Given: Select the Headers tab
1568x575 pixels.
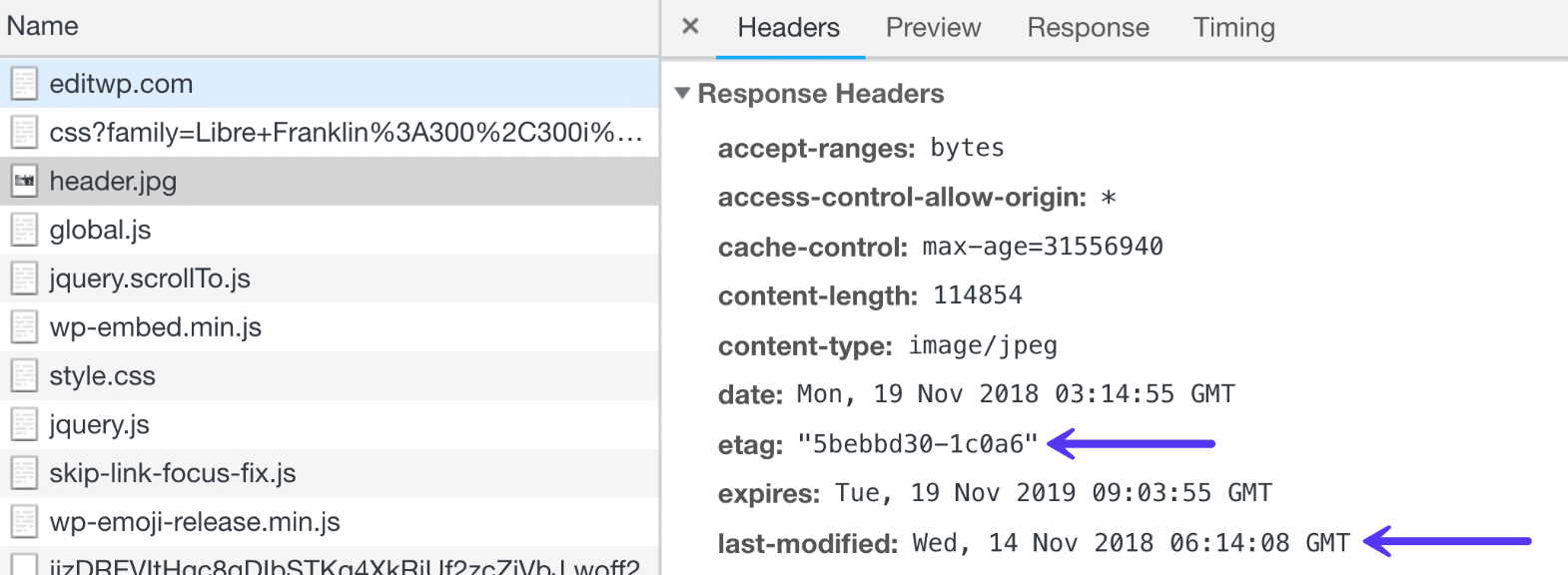Looking at the screenshot, I should (x=789, y=27).
